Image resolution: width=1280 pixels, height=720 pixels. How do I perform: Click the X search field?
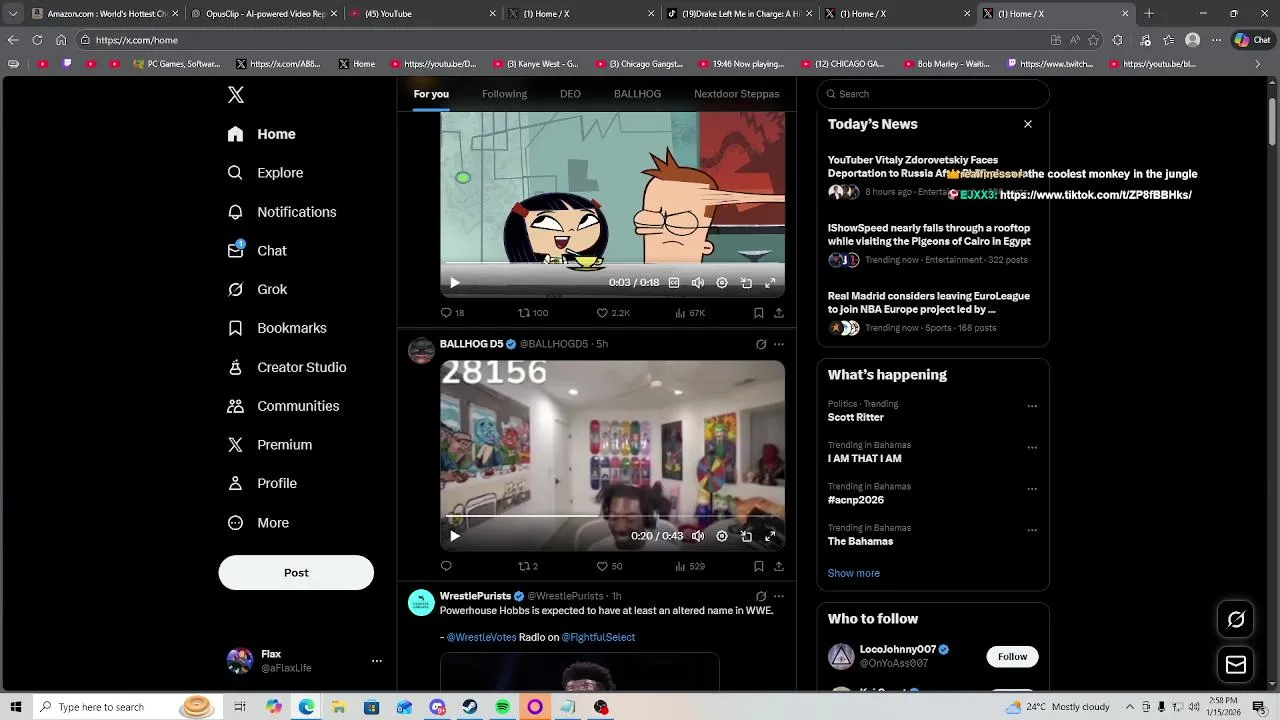pyautogui.click(x=933, y=94)
